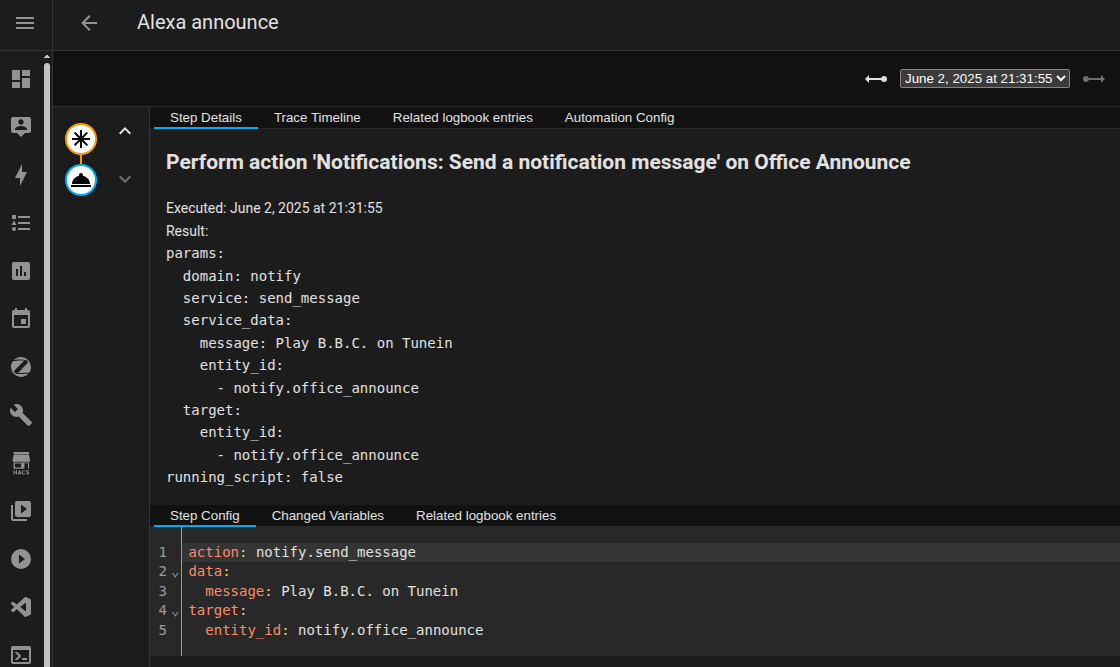Click code line 3 message text
This screenshot has width=1120, height=667.
[369, 591]
